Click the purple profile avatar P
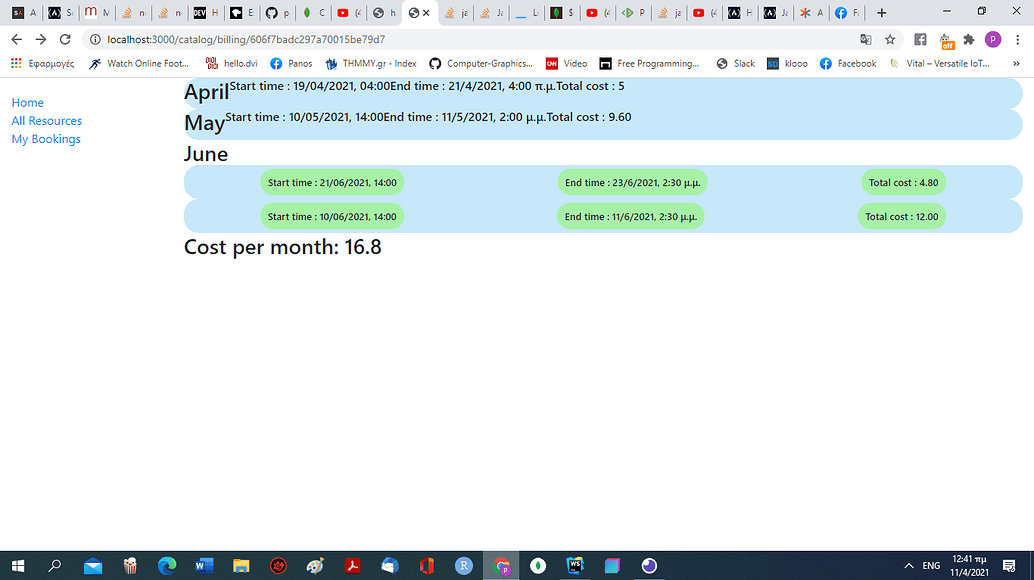Viewport: 1034px width, 580px height. click(993, 41)
